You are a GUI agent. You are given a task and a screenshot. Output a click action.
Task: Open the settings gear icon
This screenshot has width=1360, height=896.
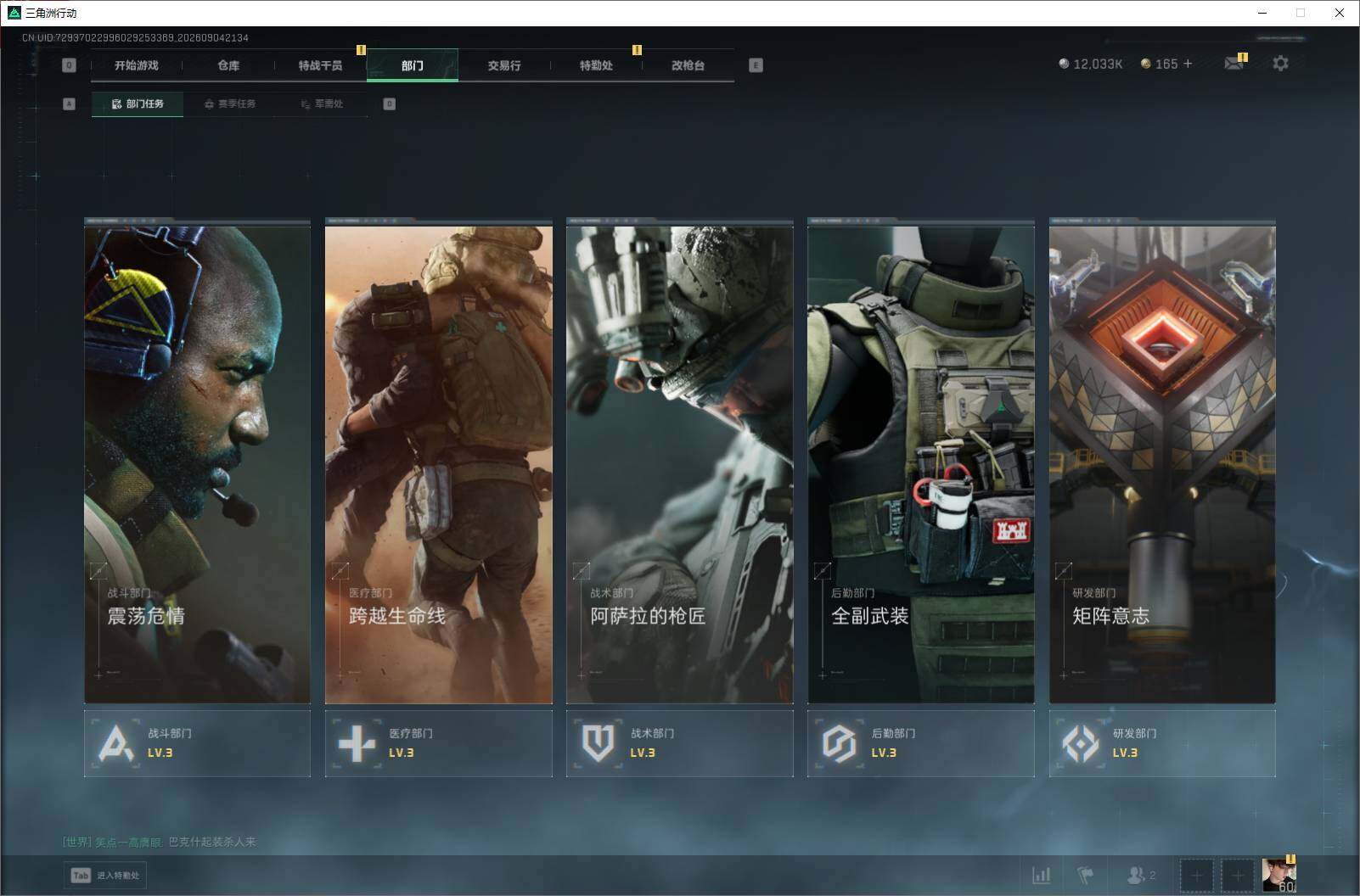(1280, 64)
